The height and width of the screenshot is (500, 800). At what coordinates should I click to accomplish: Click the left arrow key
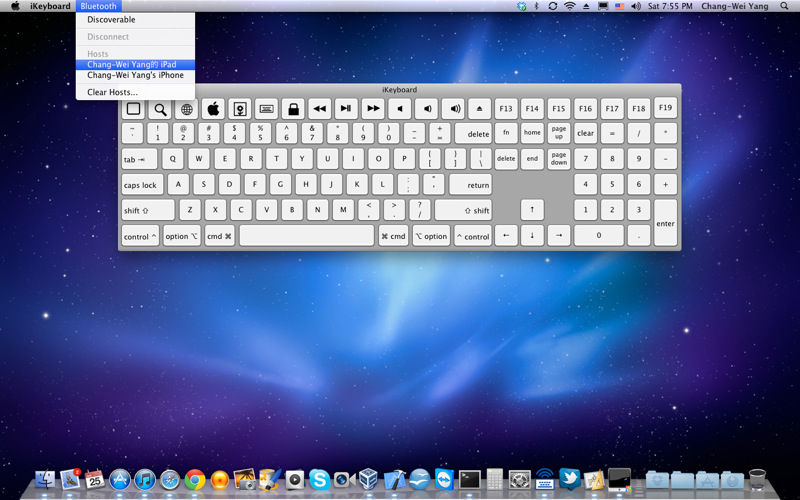[506, 236]
